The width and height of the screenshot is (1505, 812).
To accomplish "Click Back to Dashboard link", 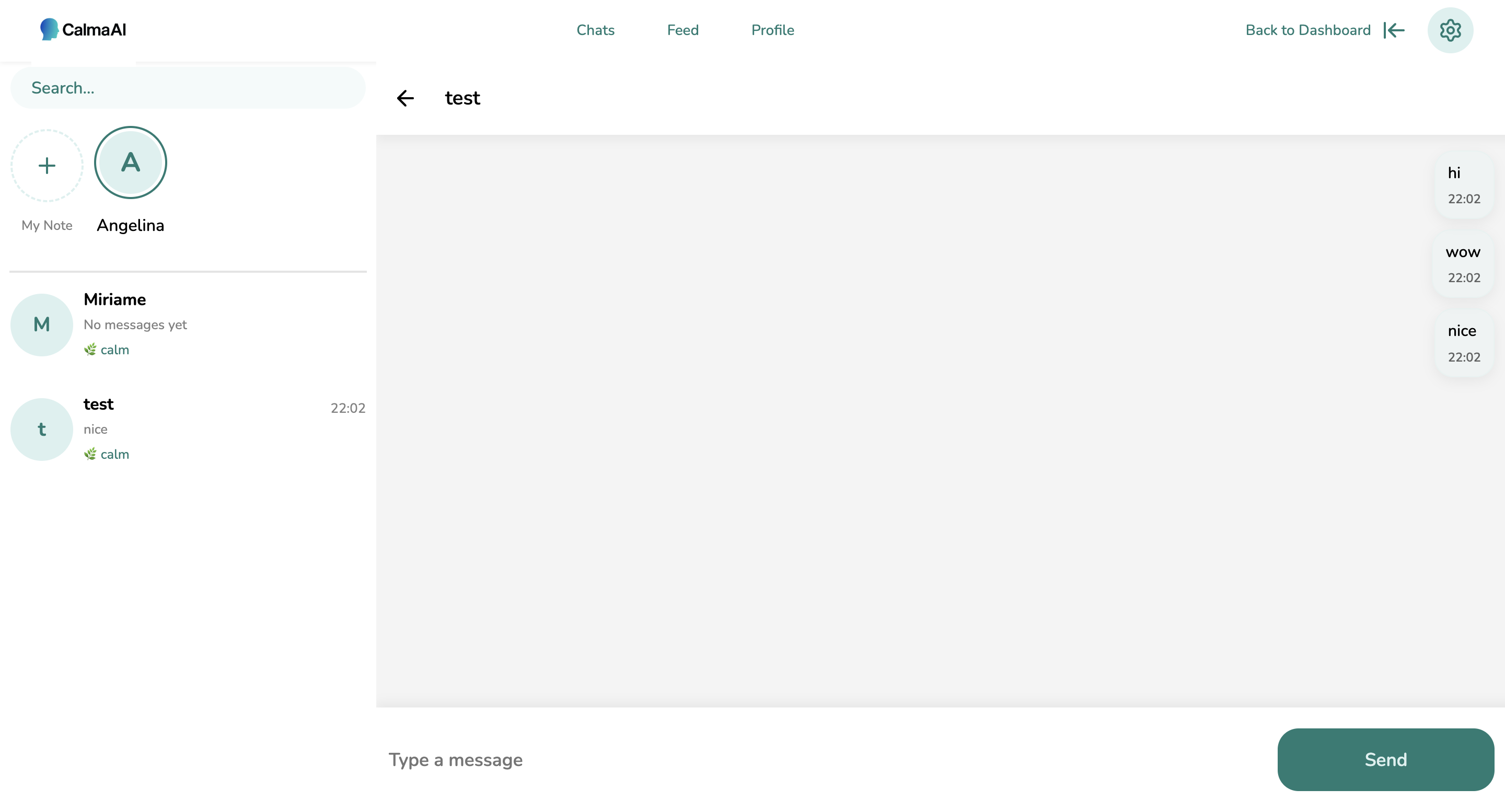I will point(1307,30).
